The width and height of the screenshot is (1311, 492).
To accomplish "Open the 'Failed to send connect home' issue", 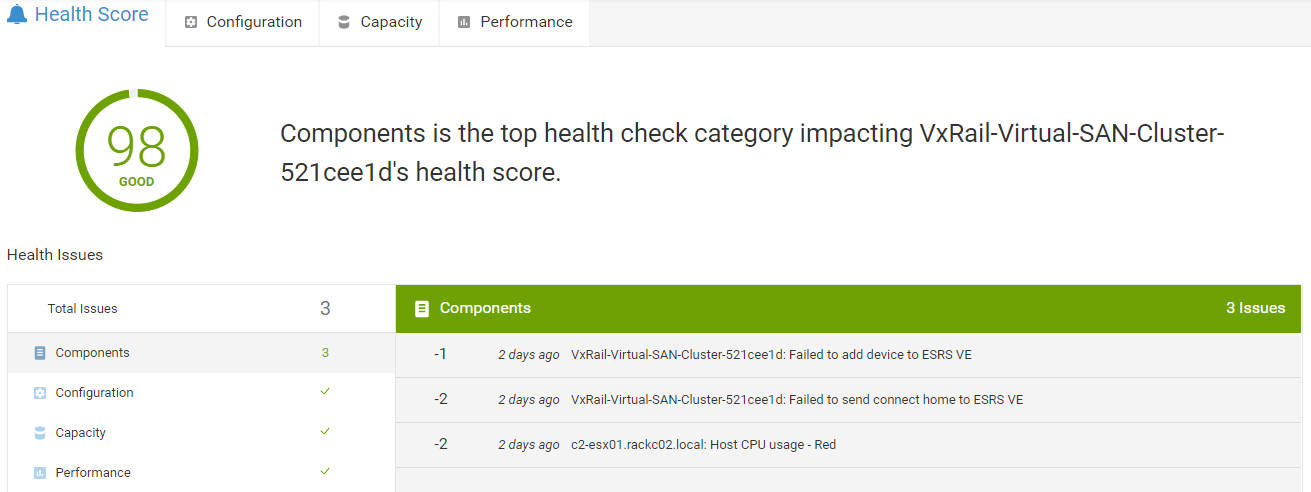I will (x=796, y=400).
